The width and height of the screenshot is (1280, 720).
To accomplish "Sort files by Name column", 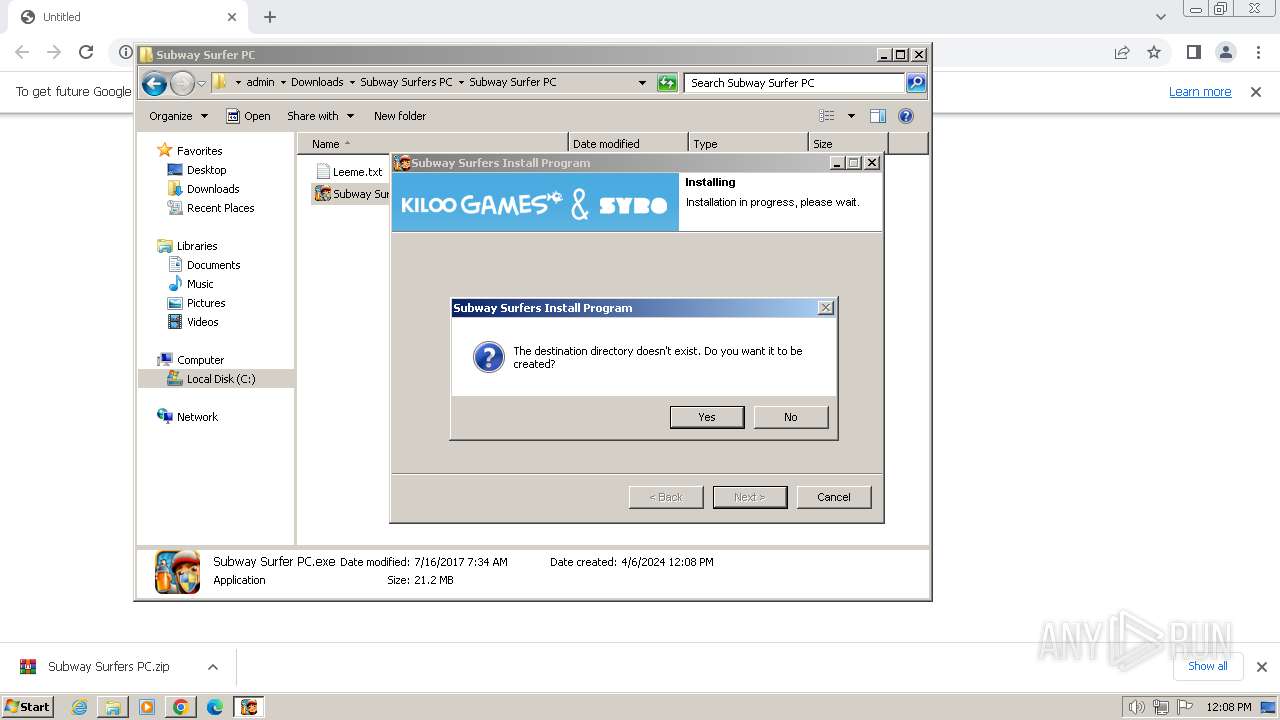I will (432, 144).
